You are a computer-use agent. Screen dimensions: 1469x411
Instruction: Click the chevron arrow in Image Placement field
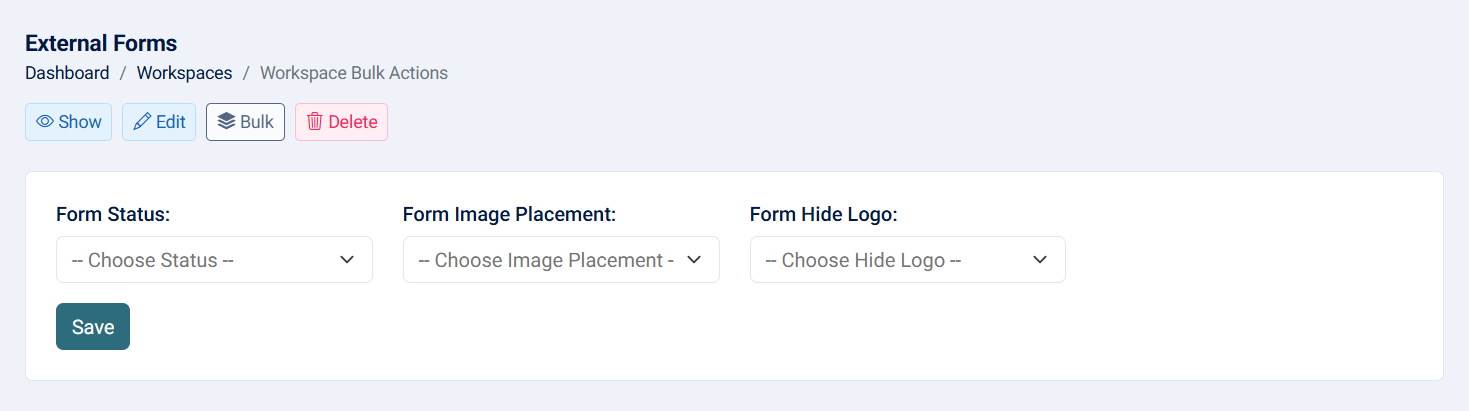coord(694,260)
